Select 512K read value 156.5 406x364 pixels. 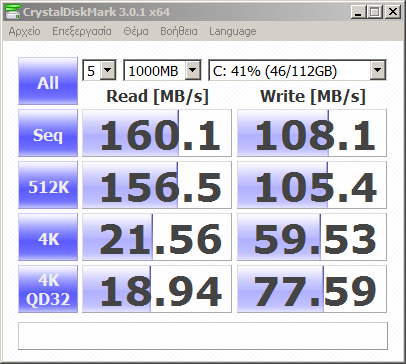157,185
